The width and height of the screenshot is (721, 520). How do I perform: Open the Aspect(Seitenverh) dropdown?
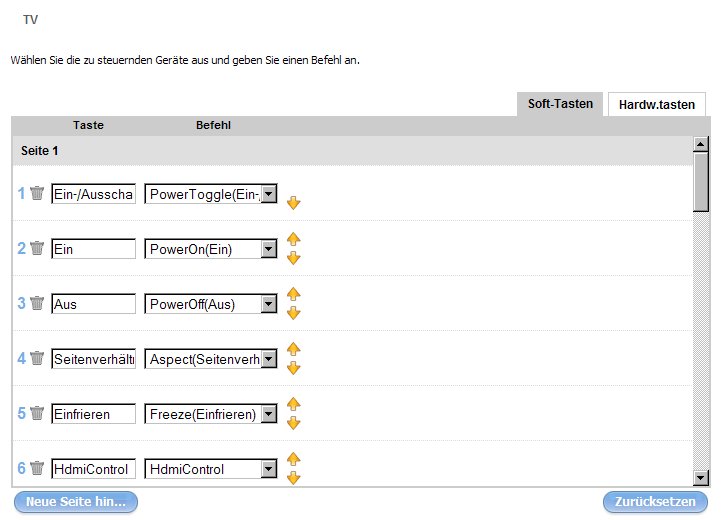(268, 359)
